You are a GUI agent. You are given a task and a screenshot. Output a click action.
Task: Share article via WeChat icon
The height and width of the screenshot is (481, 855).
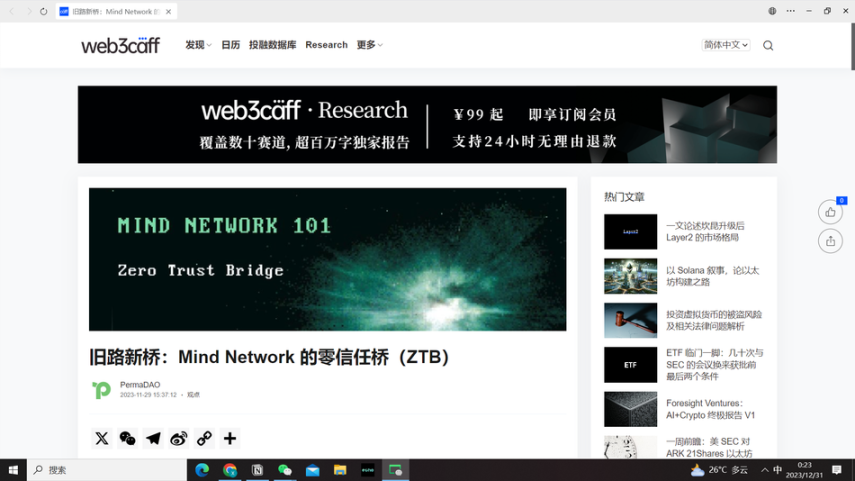pos(127,438)
